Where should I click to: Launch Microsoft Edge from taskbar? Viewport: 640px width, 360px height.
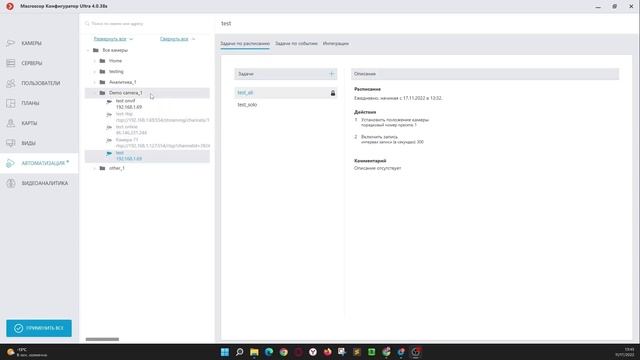(x=269, y=352)
